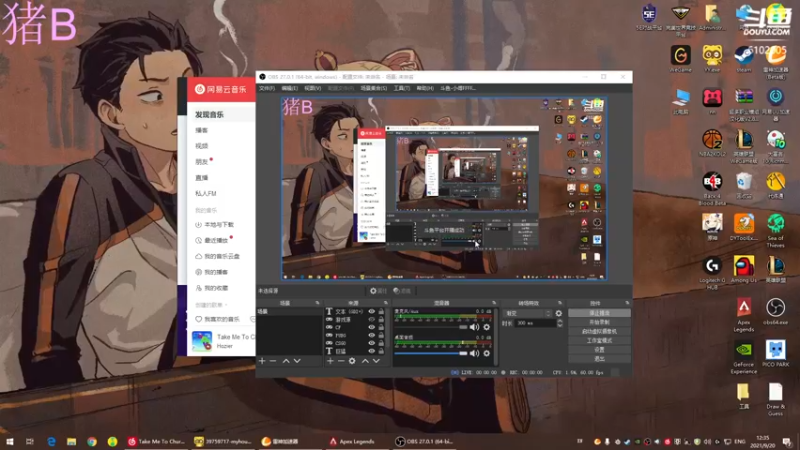Image resolution: width=800 pixels, height=450 pixels.
Task: Open the scene transition properties gear
Action: (559, 313)
